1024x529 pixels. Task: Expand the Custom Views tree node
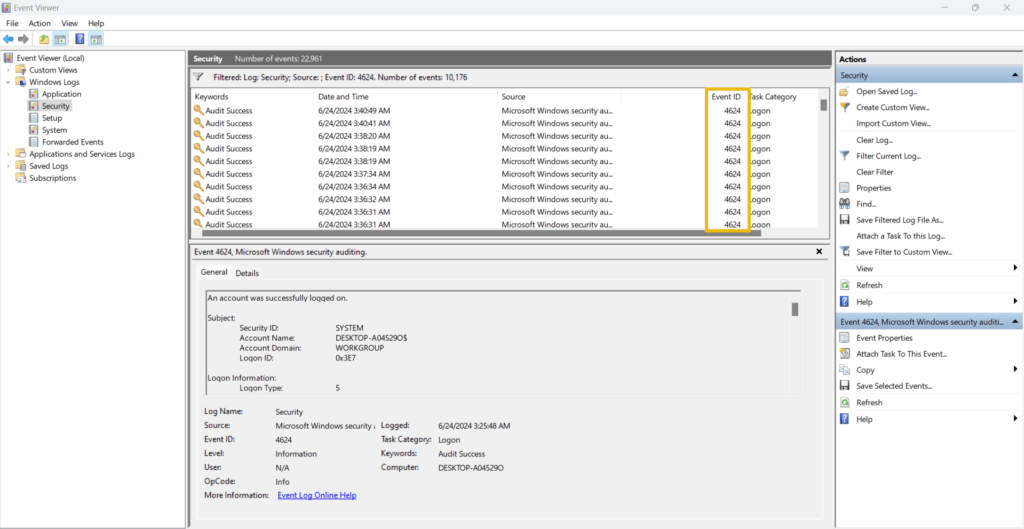pyautogui.click(x=8, y=70)
